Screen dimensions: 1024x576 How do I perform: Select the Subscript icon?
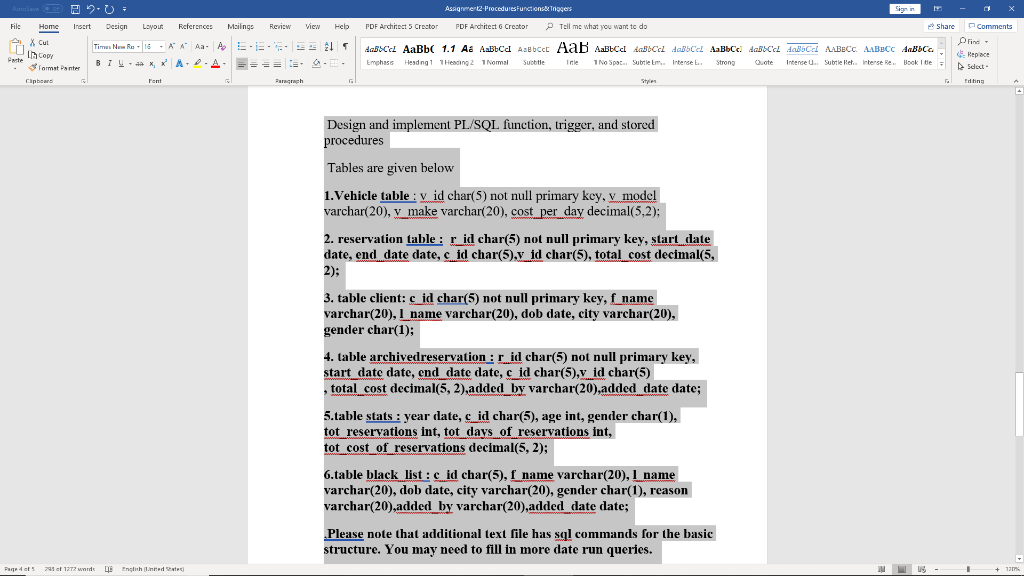[x=151, y=64]
